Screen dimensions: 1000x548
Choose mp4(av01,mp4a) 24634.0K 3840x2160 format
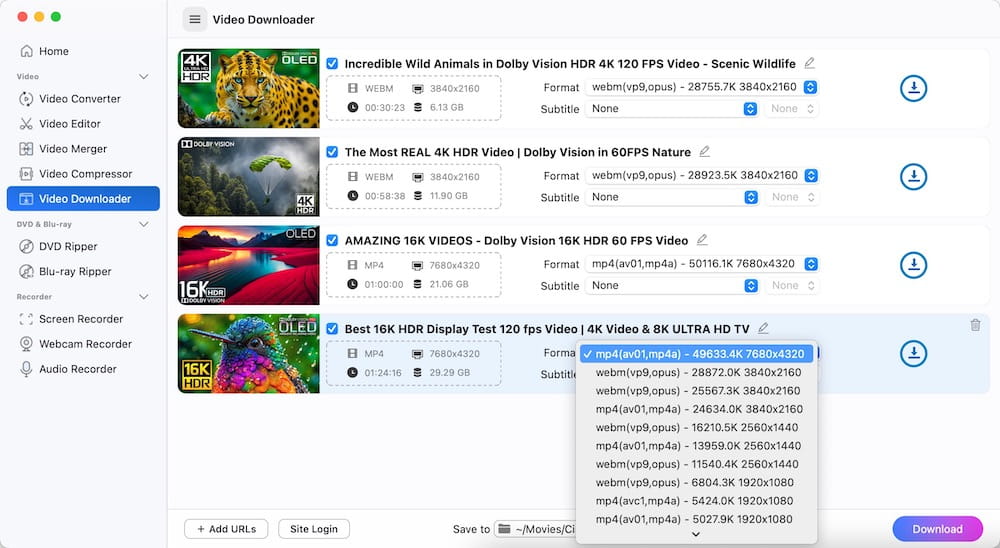point(696,409)
